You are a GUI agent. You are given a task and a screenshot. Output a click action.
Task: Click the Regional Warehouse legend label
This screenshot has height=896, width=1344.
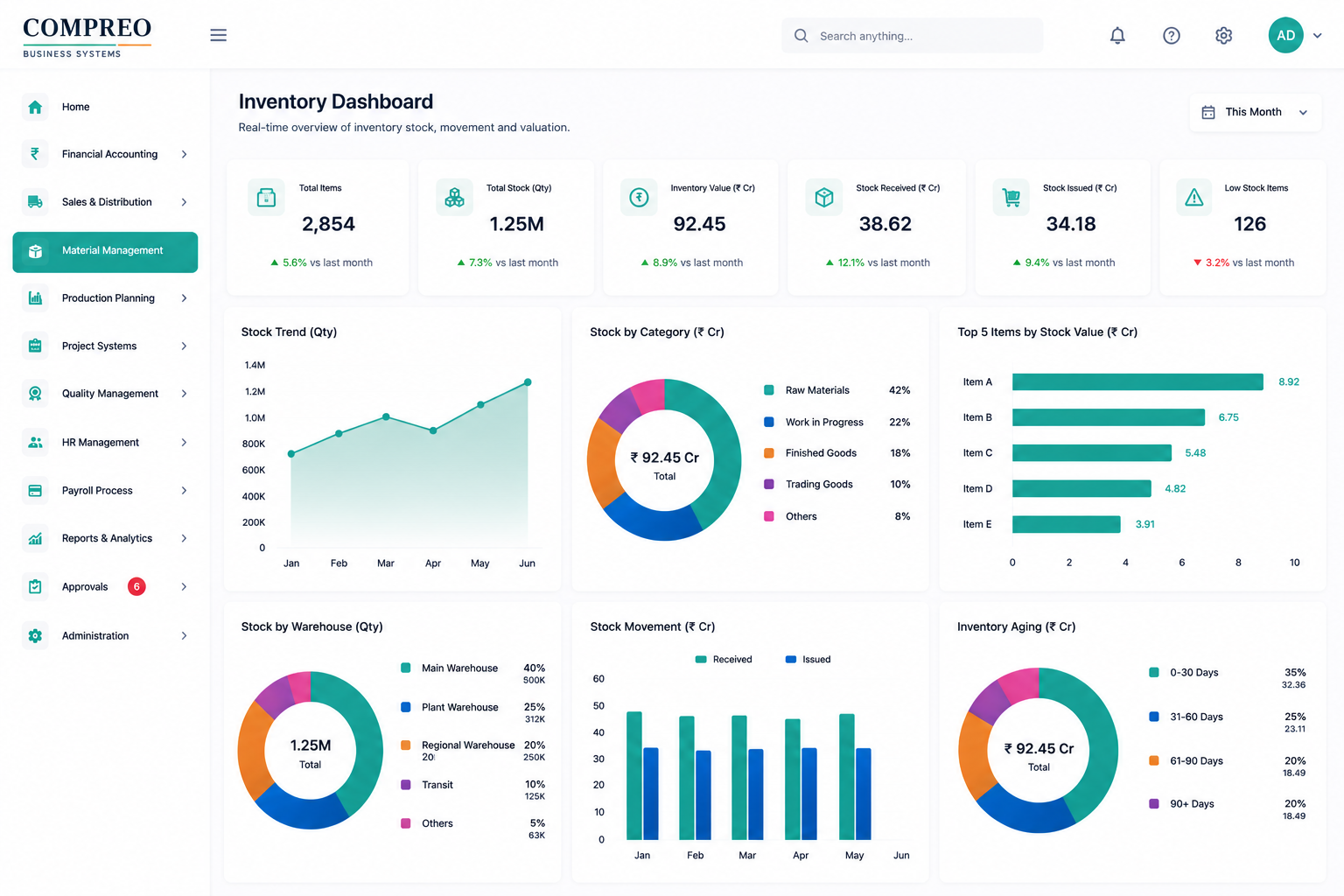468,745
